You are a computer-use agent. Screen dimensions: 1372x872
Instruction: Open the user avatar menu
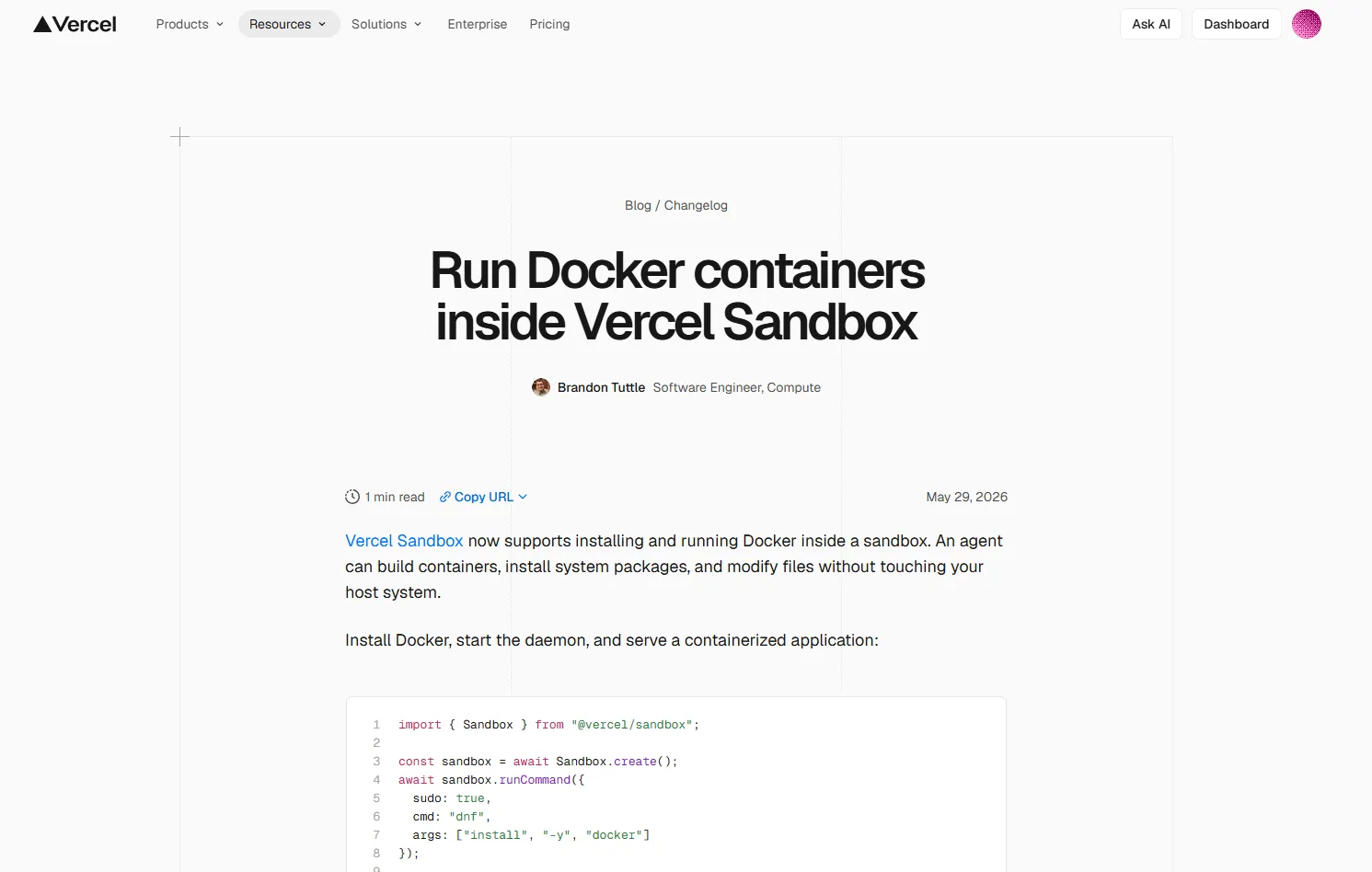pos(1306,24)
